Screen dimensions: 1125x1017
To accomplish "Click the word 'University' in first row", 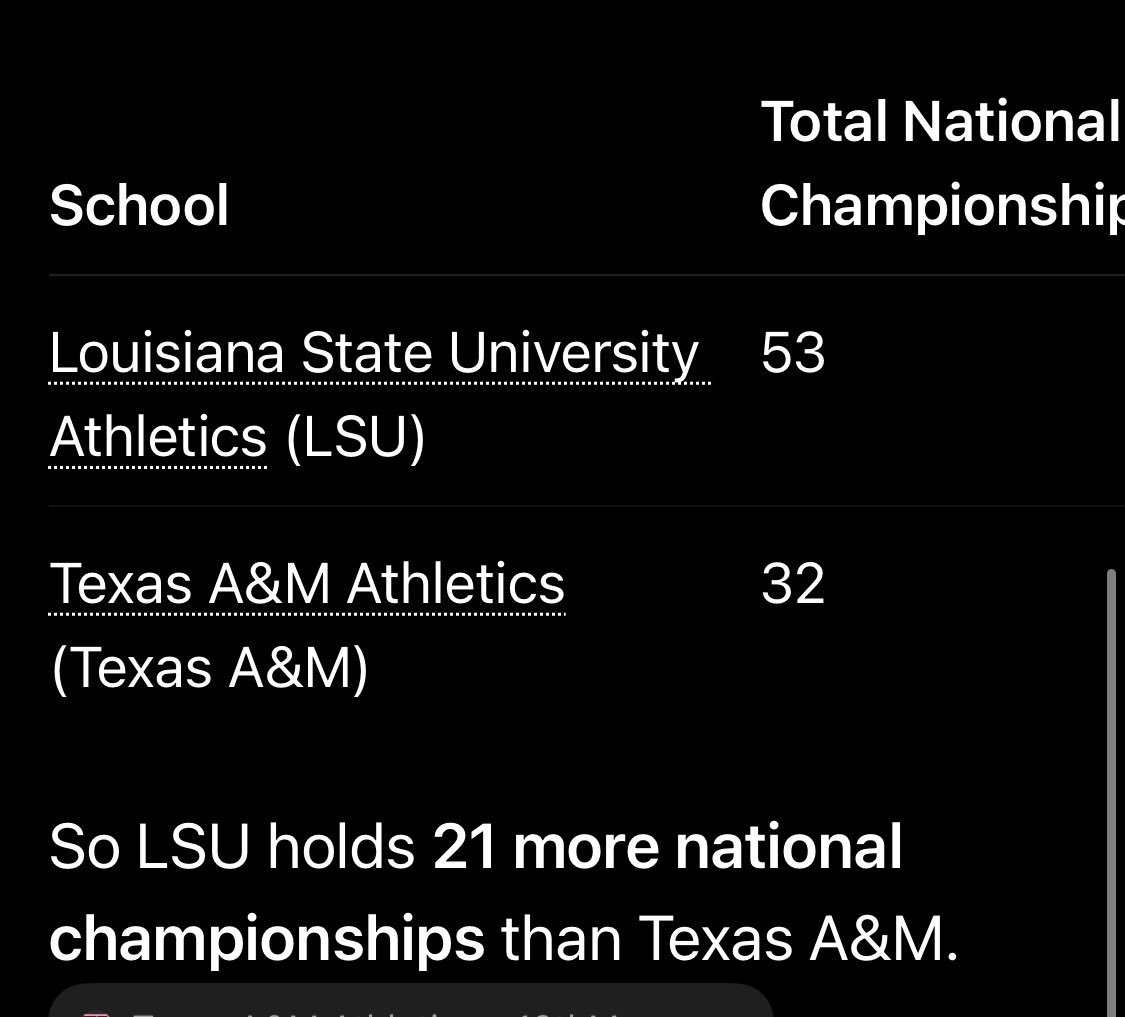I will pos(573,353).
